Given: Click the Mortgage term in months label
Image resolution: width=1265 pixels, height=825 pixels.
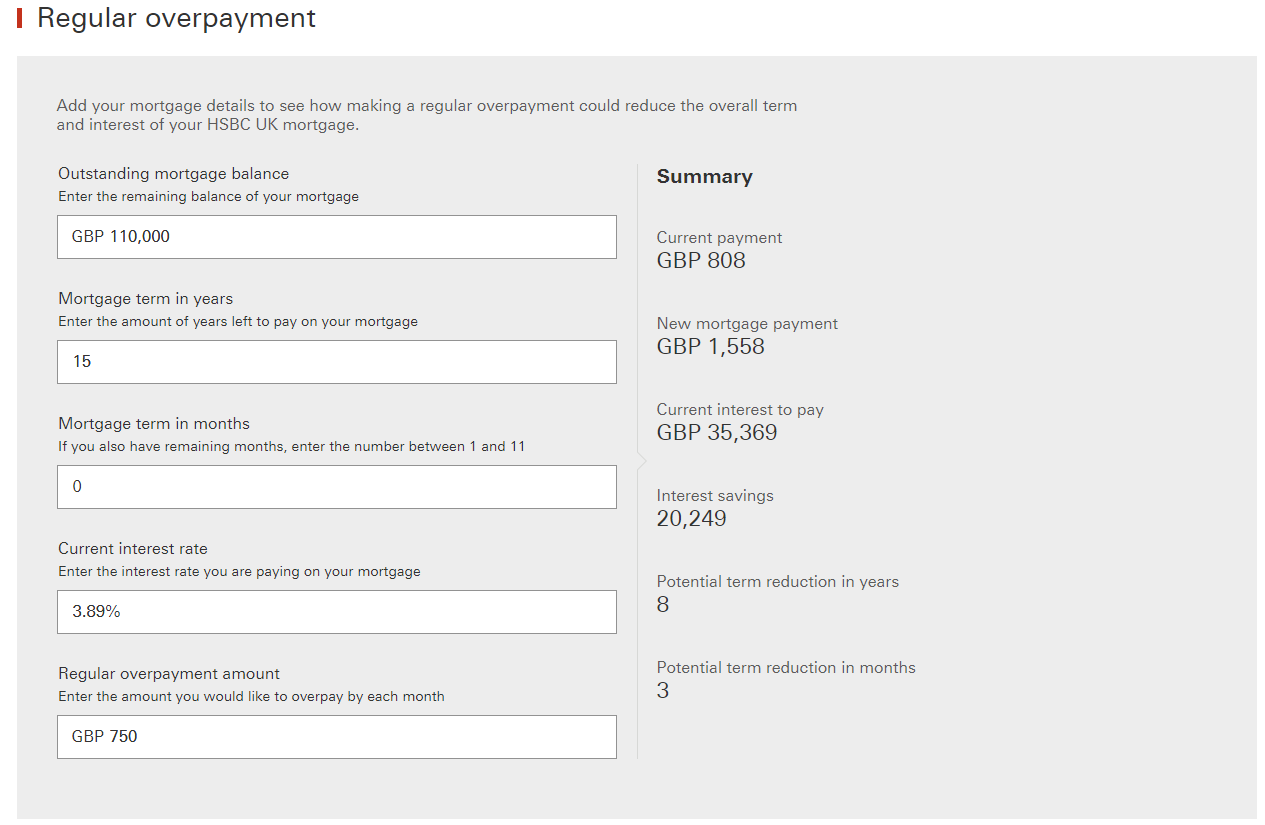Looking at the screenshot, I should point(154,424).
